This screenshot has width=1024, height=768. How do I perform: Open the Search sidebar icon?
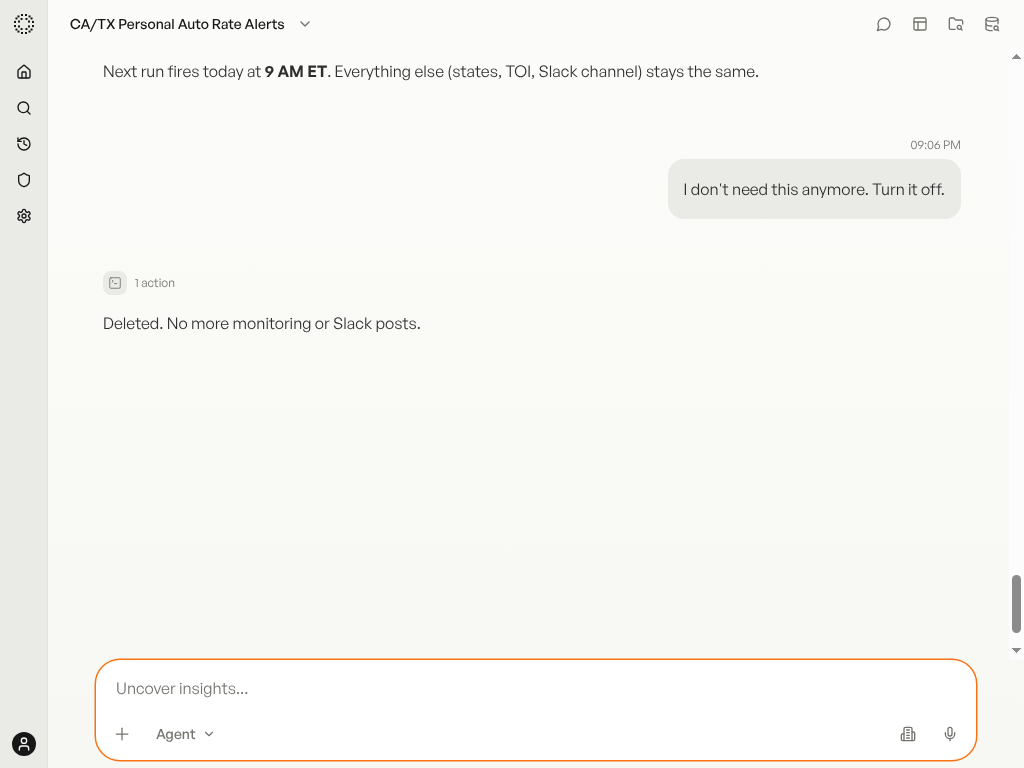click(24, 108)
